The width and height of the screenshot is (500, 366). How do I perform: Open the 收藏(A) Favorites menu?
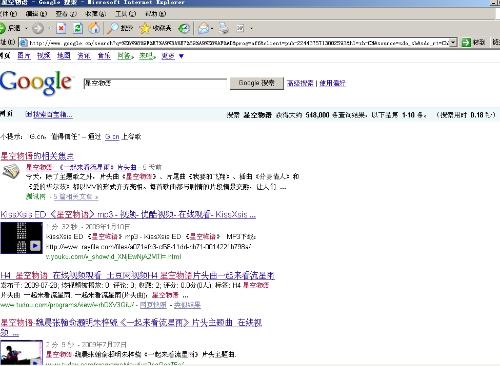pyautogui.click(x=96, y=14)
